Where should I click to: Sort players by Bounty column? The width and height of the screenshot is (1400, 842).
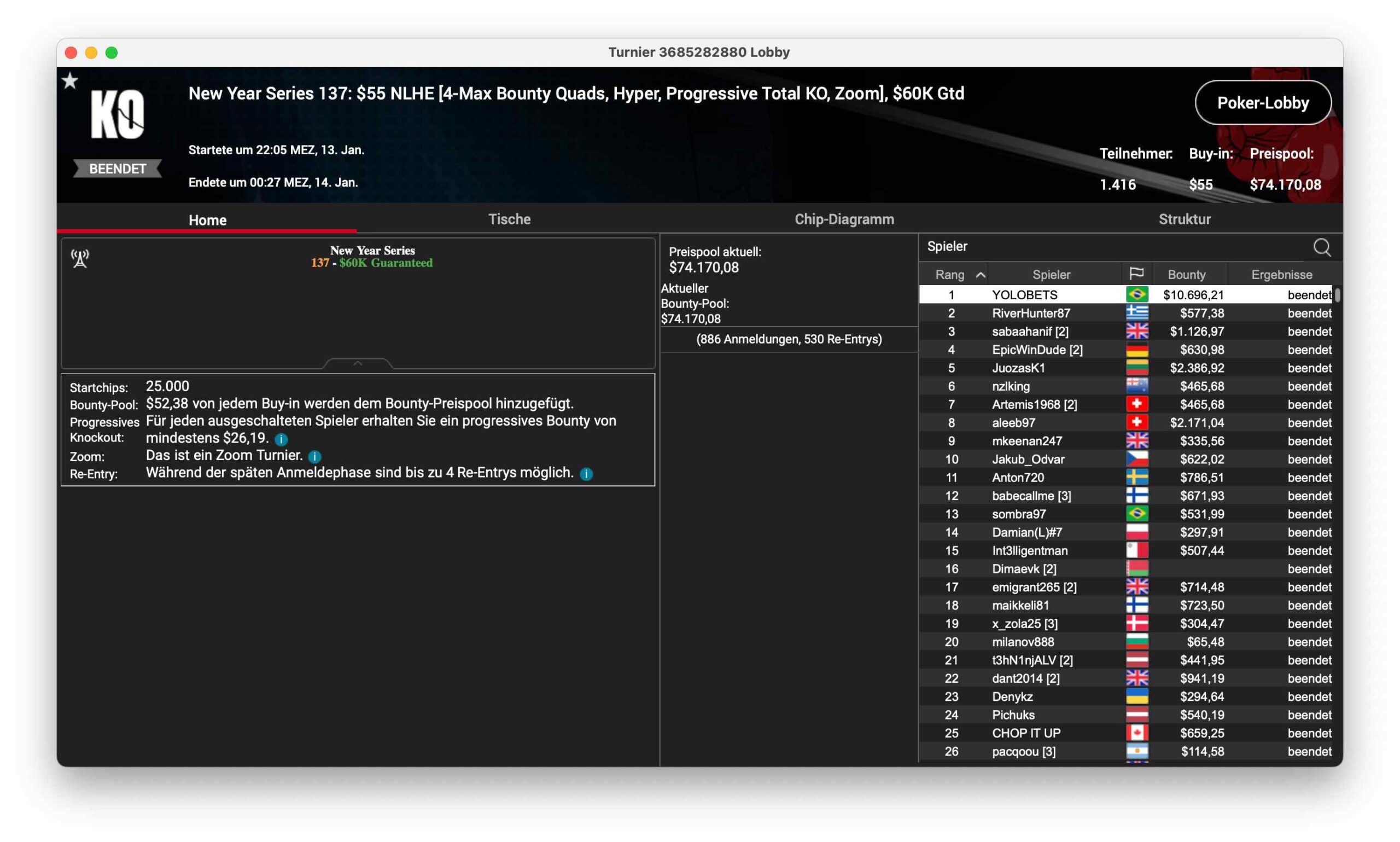1186,275
